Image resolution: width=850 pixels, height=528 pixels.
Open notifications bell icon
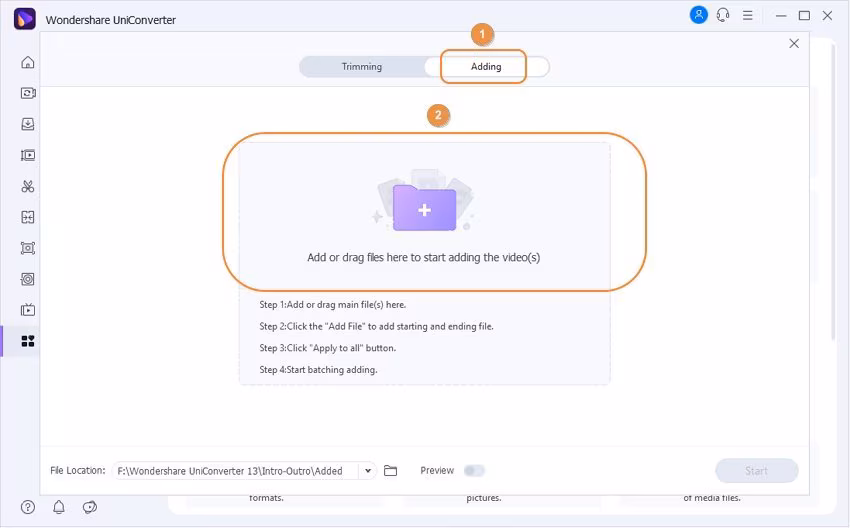click(59, 507)
